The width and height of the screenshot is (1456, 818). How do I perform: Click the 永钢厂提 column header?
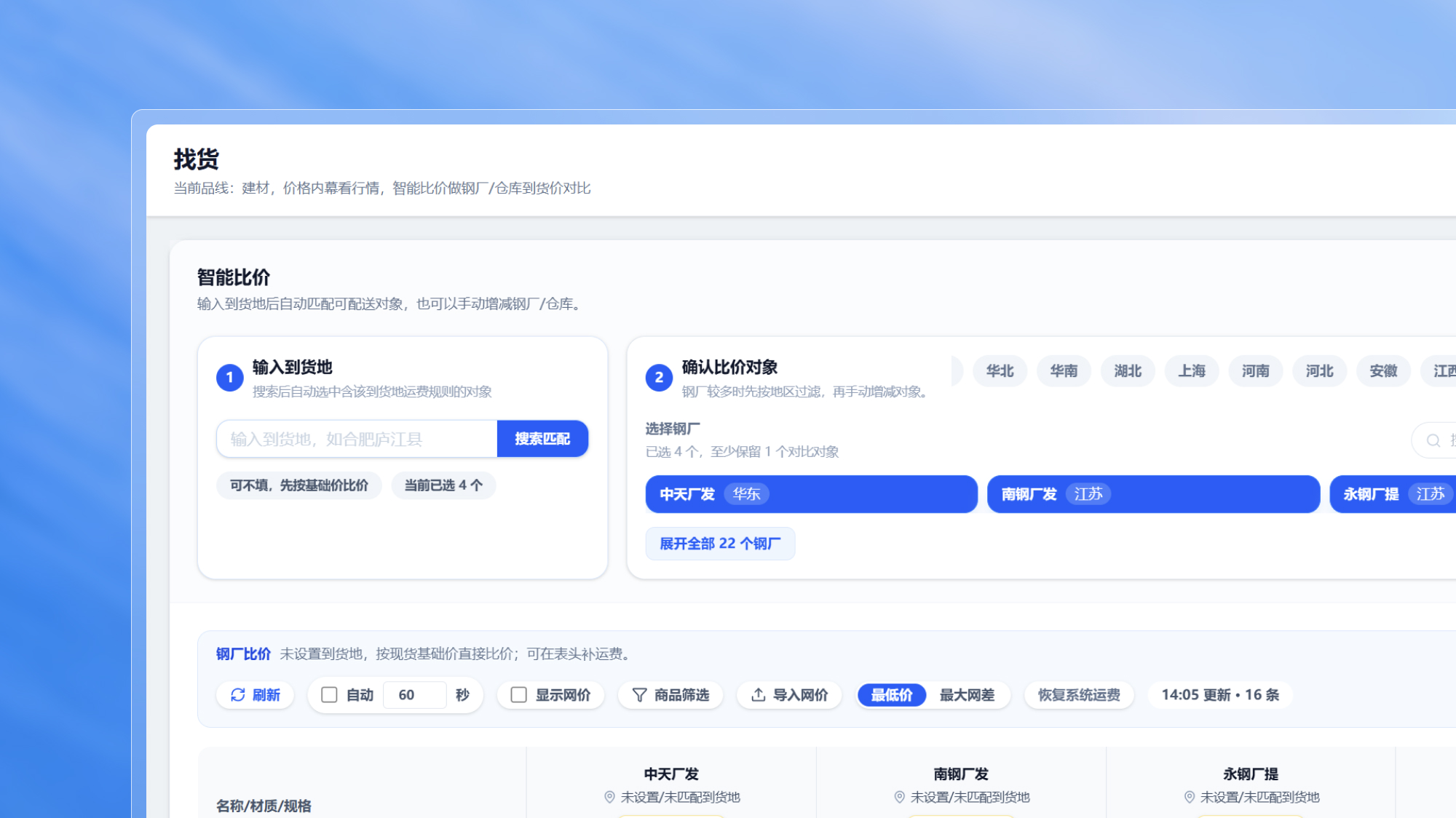tap(1251, 774)
